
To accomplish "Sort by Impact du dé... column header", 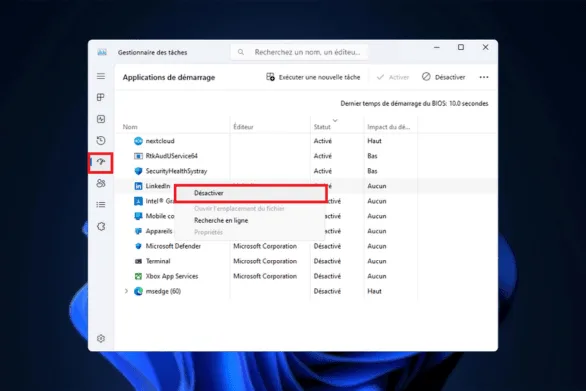I will click(389, 127).
